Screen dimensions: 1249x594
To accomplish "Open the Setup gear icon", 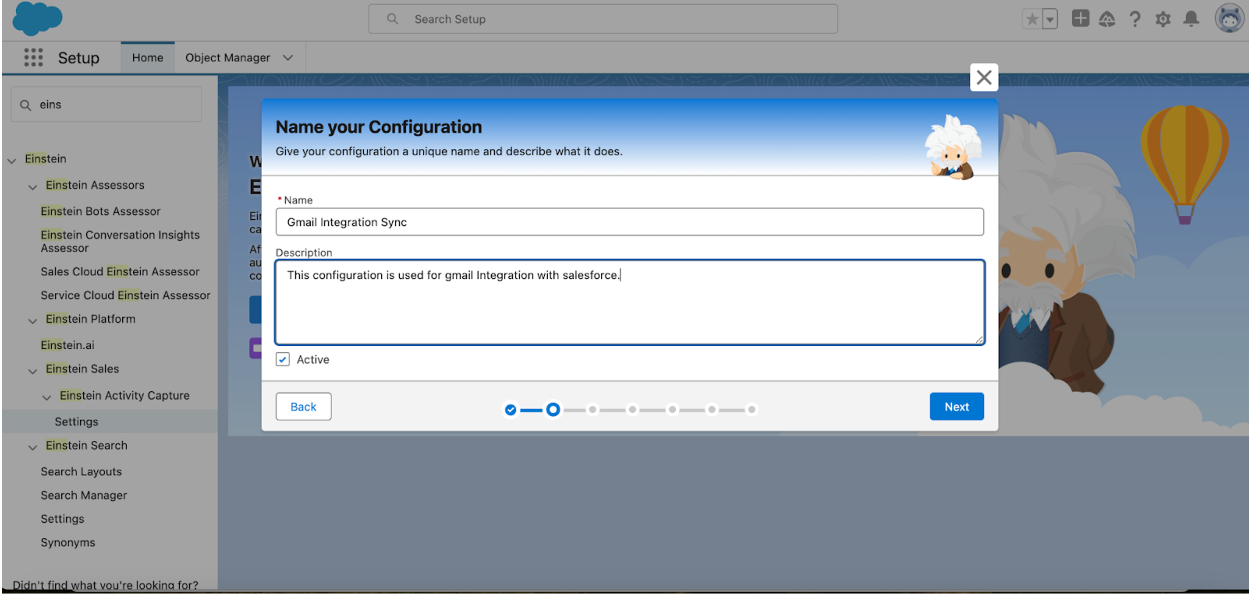I will click(1163, 19).
